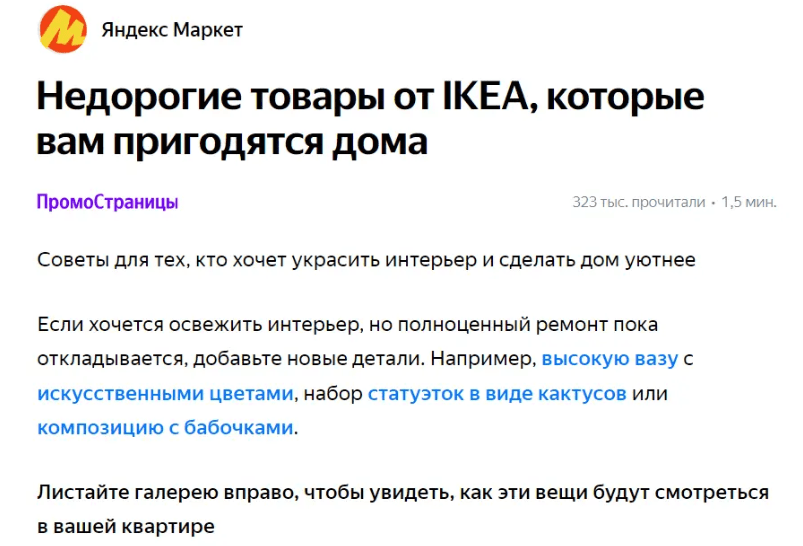Viewport: 803px width, 546px height.
Task: Visit the 'статуэток в виде кактусов' link
Action: (497, 393)
